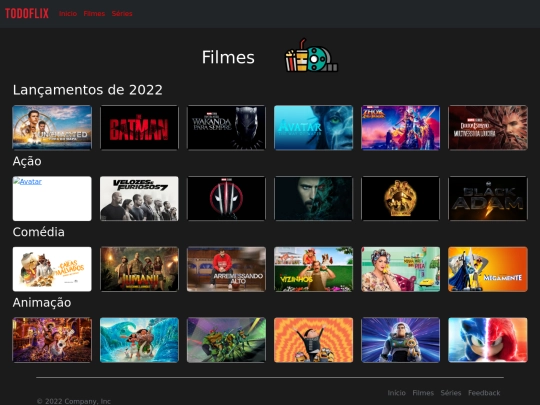Click the popcorn and film reel icon

pos(311,55)
